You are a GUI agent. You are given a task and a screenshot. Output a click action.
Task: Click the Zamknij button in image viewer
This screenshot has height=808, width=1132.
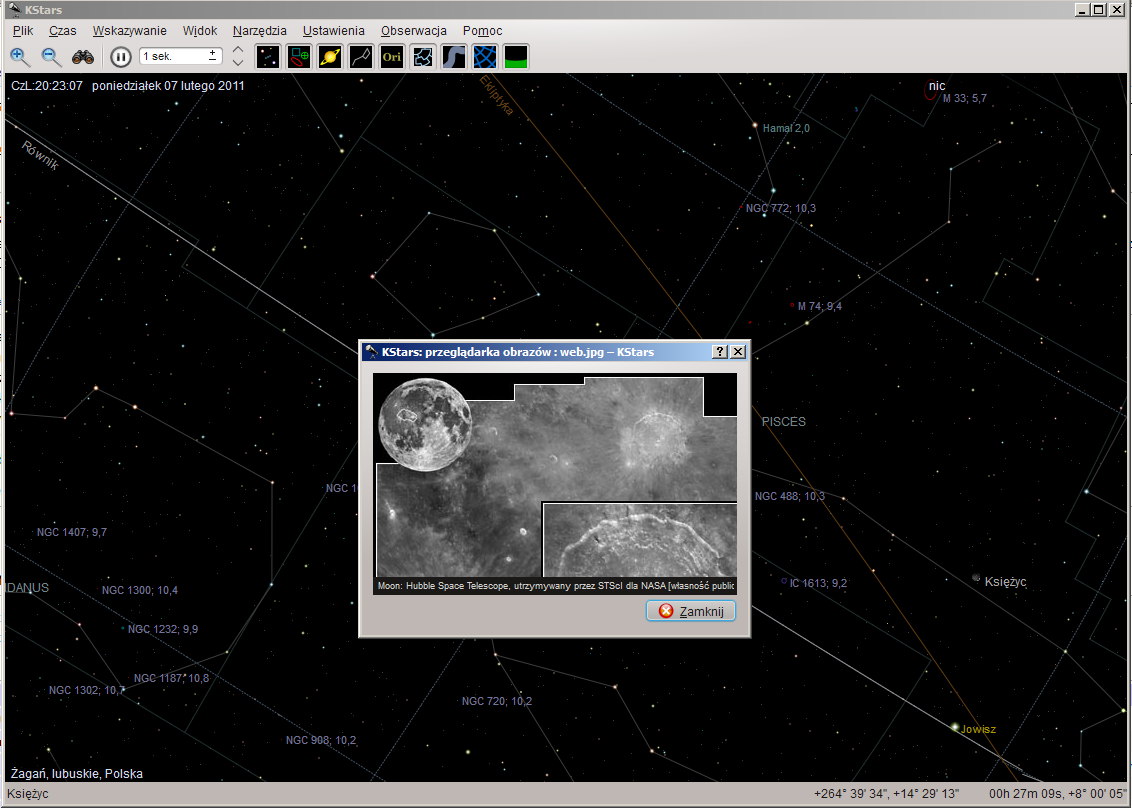pos(691,611)
